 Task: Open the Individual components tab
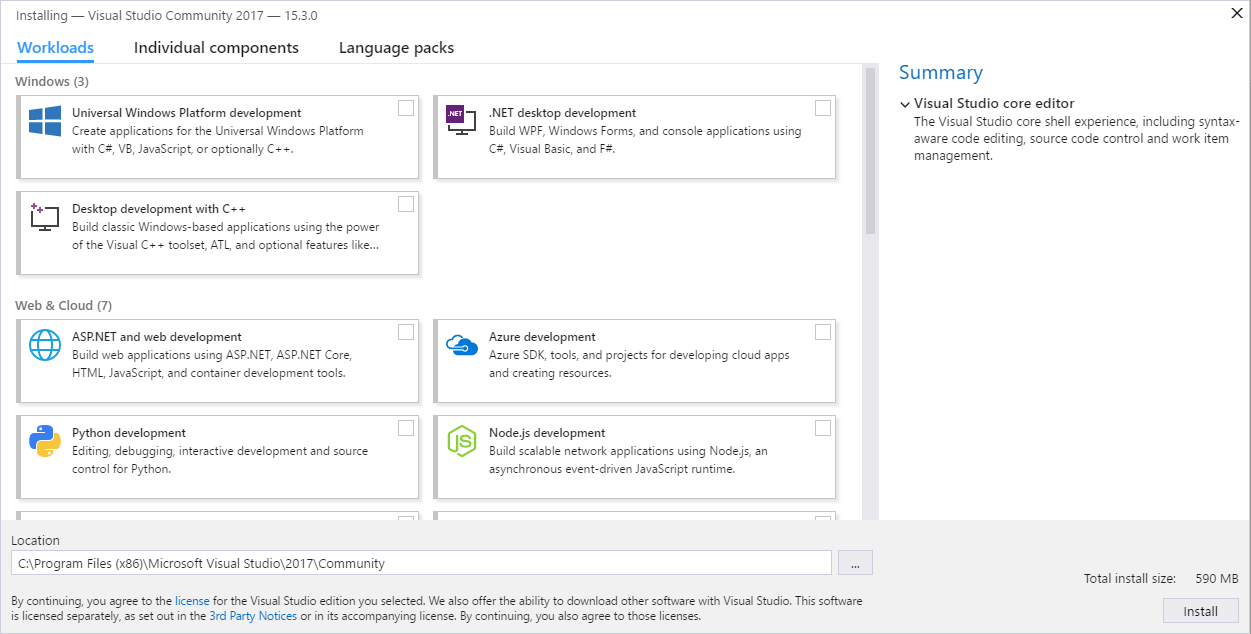[216, 48]
